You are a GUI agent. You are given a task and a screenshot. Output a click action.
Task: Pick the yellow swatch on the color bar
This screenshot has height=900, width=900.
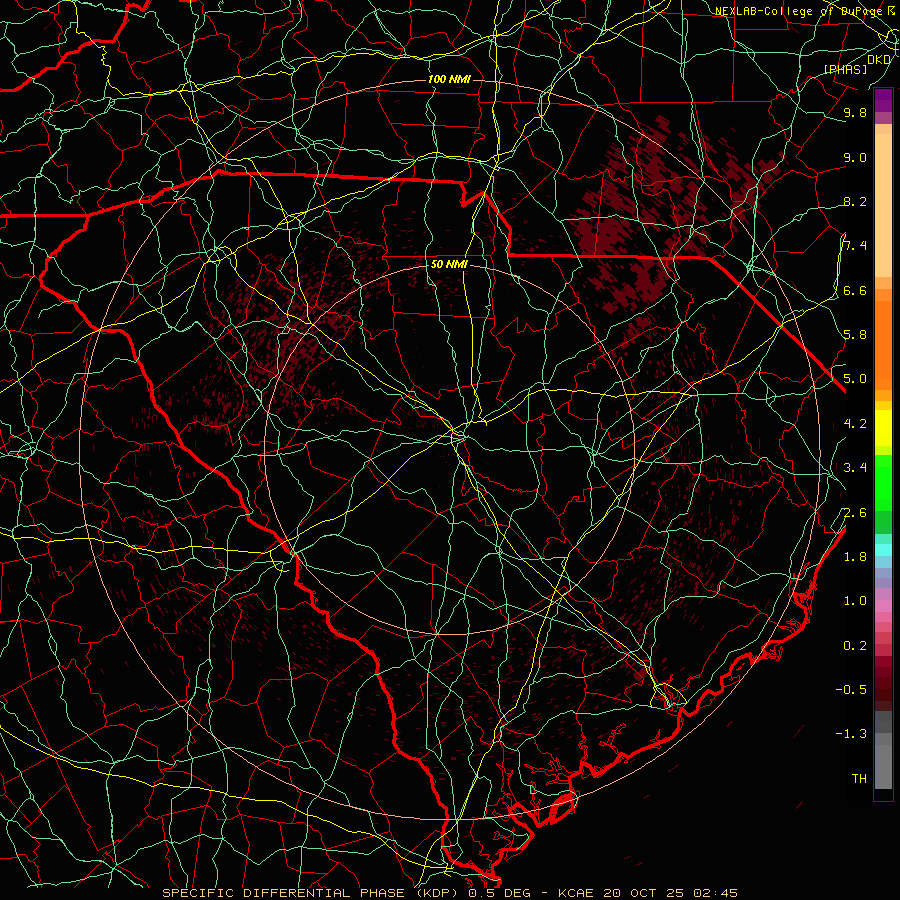883,428
